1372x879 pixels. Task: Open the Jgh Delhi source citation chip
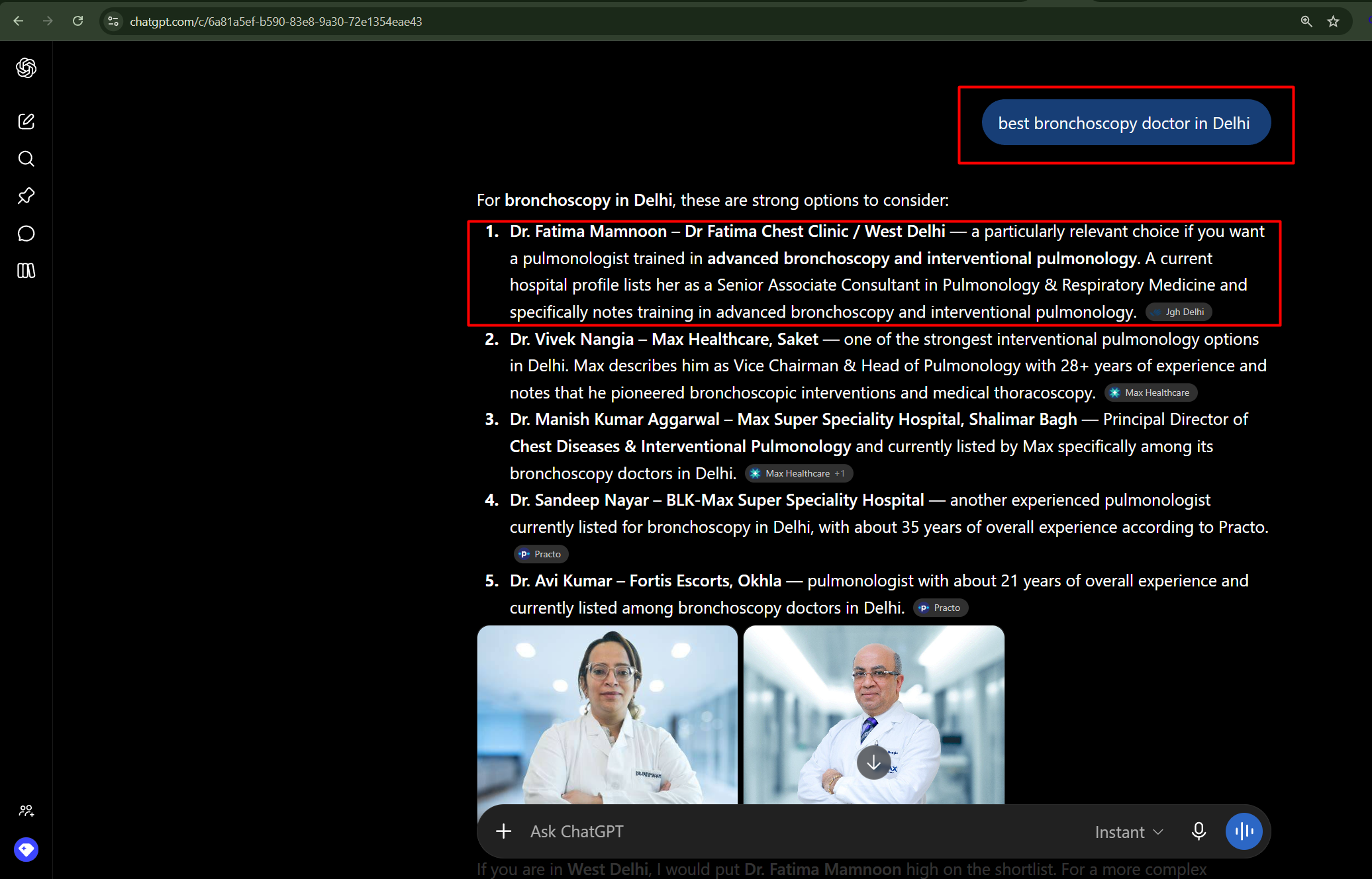pos(1179,312)
